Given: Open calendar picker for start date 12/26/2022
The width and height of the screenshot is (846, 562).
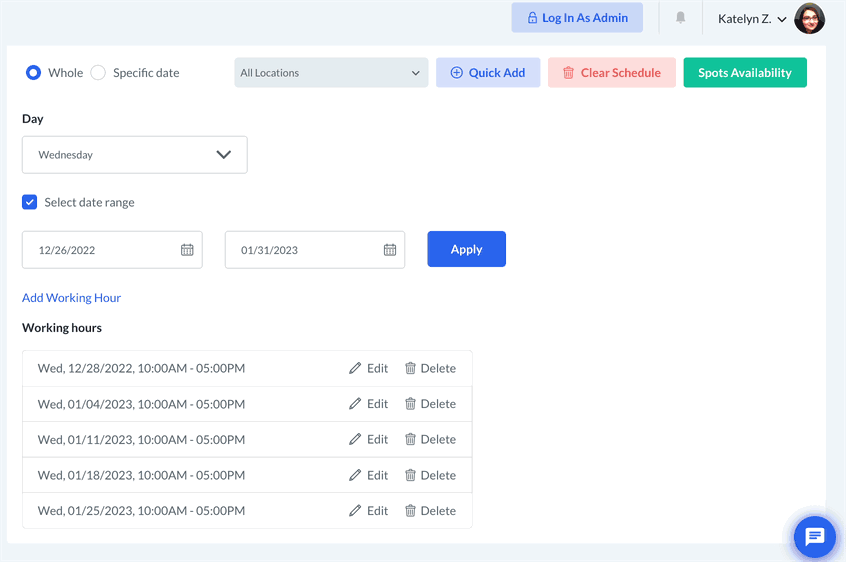Looking at the screenshot, I should point(187,250).
